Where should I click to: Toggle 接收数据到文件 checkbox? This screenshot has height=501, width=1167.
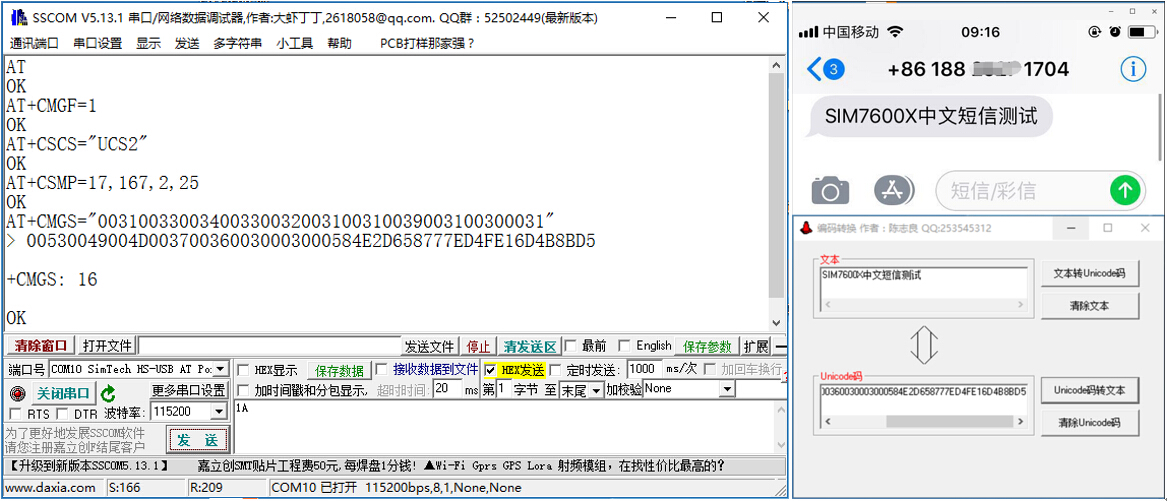[381, 368]
